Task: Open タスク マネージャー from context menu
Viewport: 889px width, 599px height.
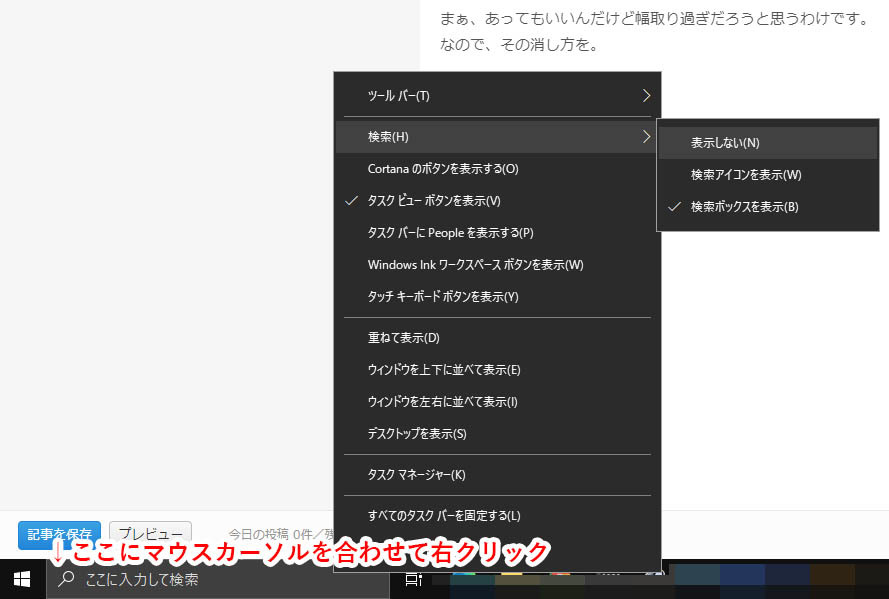Action: (x=497, y=475)
